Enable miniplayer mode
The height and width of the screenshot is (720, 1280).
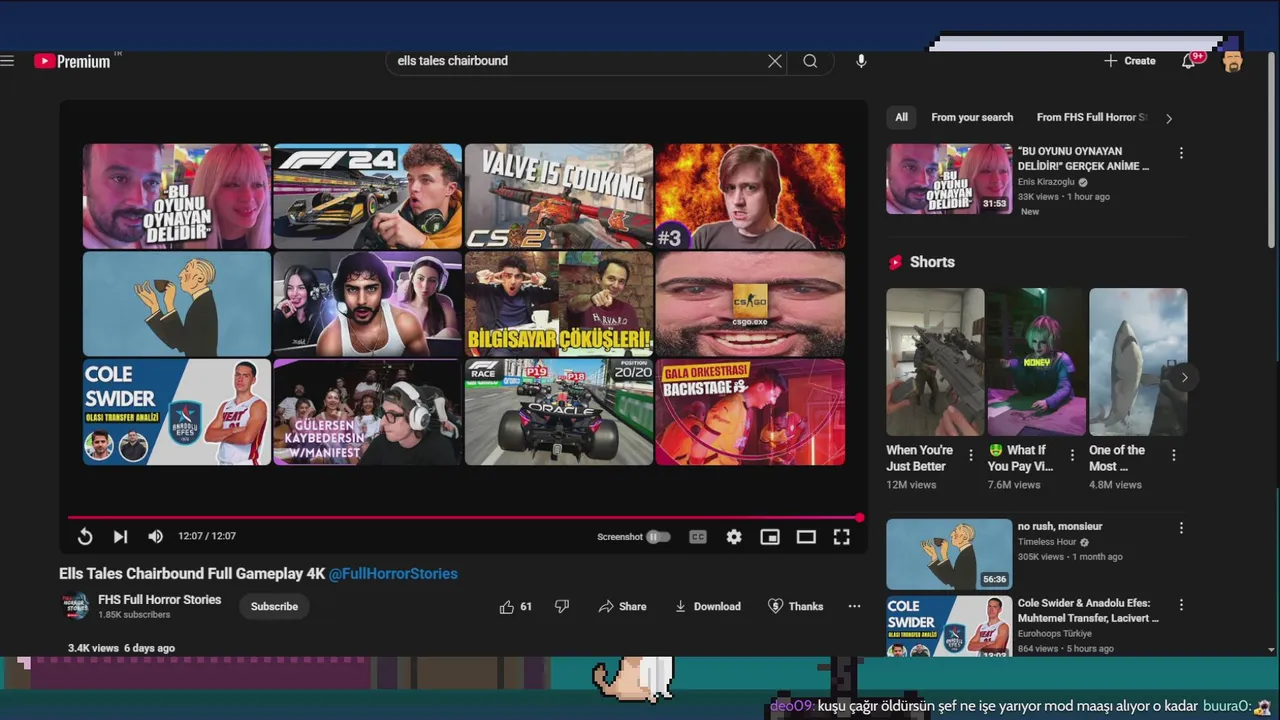pos(770,537)
